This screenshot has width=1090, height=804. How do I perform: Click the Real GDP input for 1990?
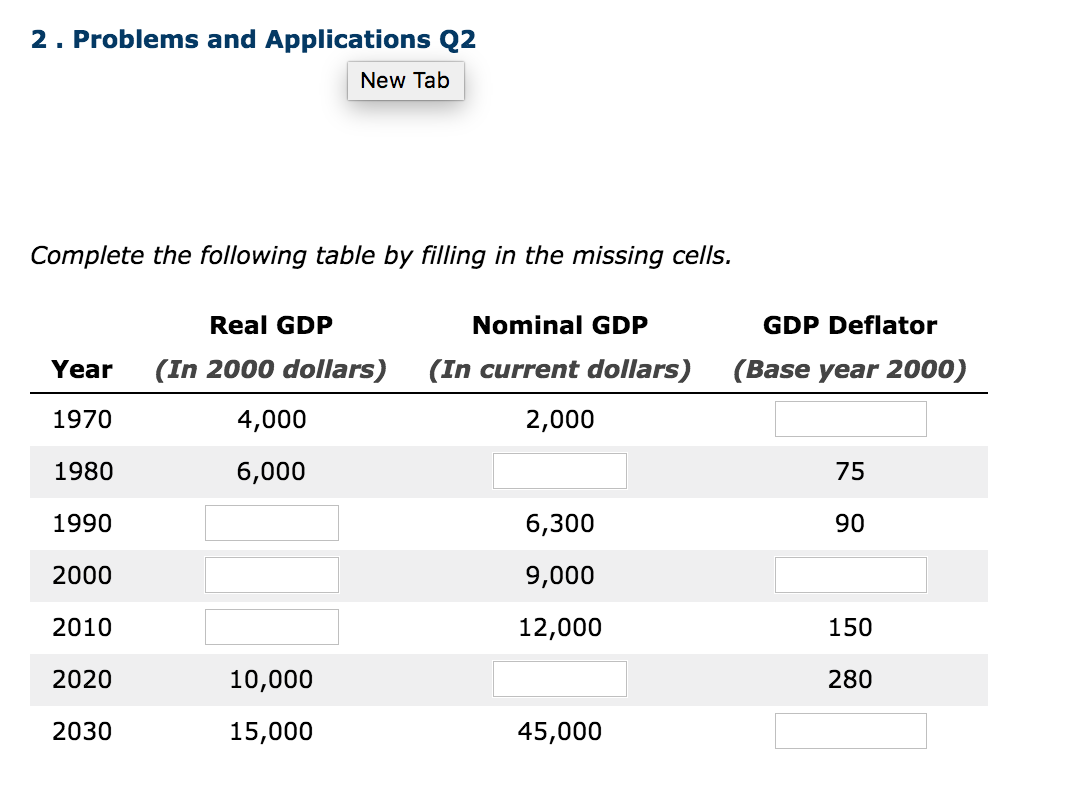coord(271,522)
